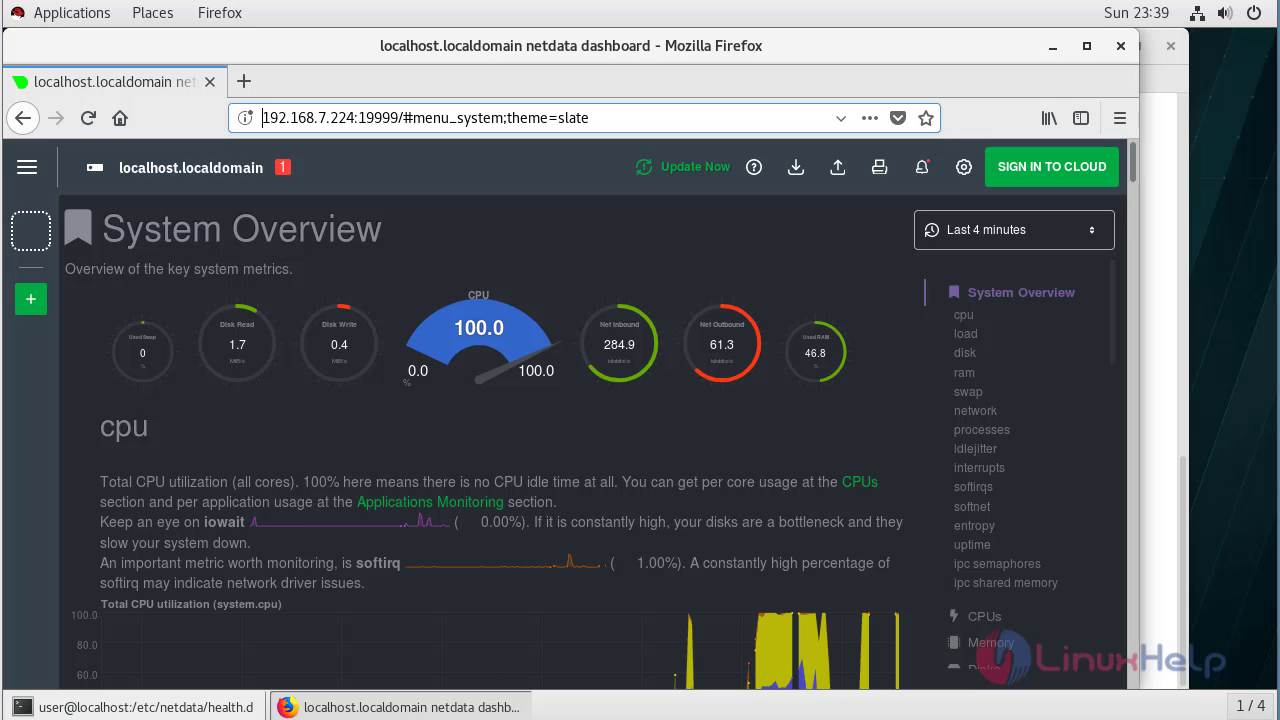Select the localhost.localdomain browser tab
The height and width of the screenshot is (720, 1280).
[x=113, y=82]
